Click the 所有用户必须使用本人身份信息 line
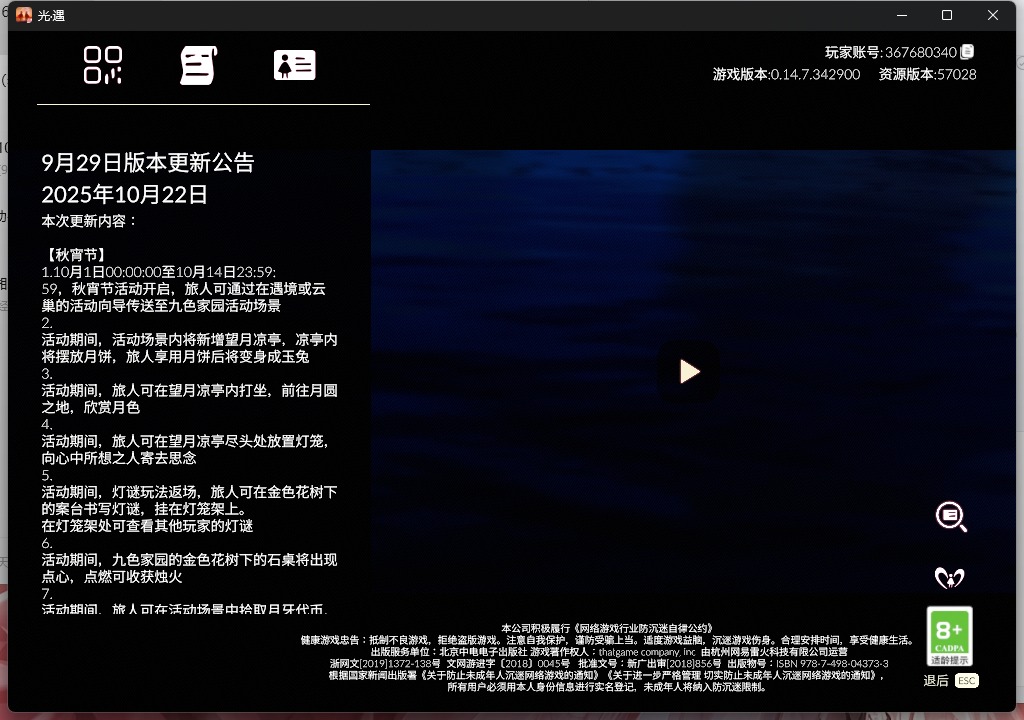1024x720 pixels. [606, 687]
